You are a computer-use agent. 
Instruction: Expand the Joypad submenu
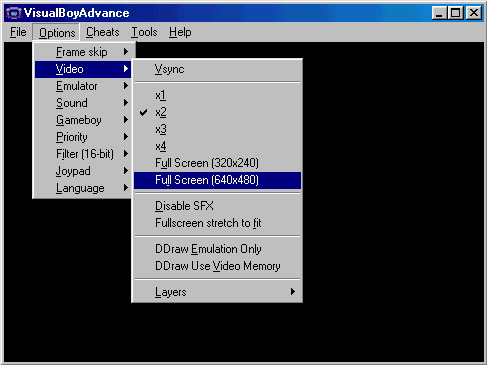point(83,171)
